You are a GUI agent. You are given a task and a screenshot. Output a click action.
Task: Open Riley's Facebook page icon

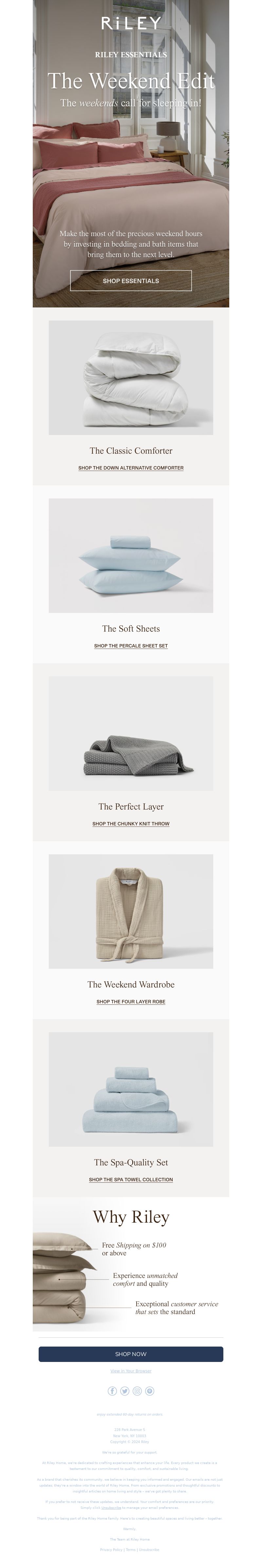[x=112, y=1391]
